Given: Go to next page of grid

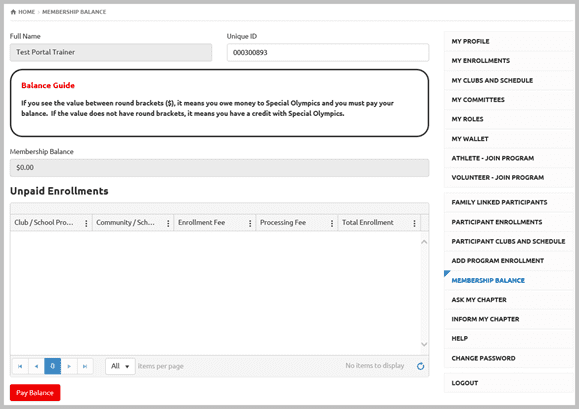Looking at the screenshot, I should (69, 366).
